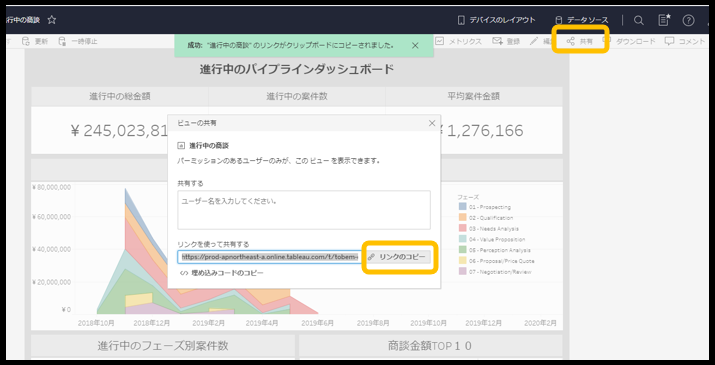Click the フェーズ legend title
This screenshot has height=365, width=715.
(468, 197)
